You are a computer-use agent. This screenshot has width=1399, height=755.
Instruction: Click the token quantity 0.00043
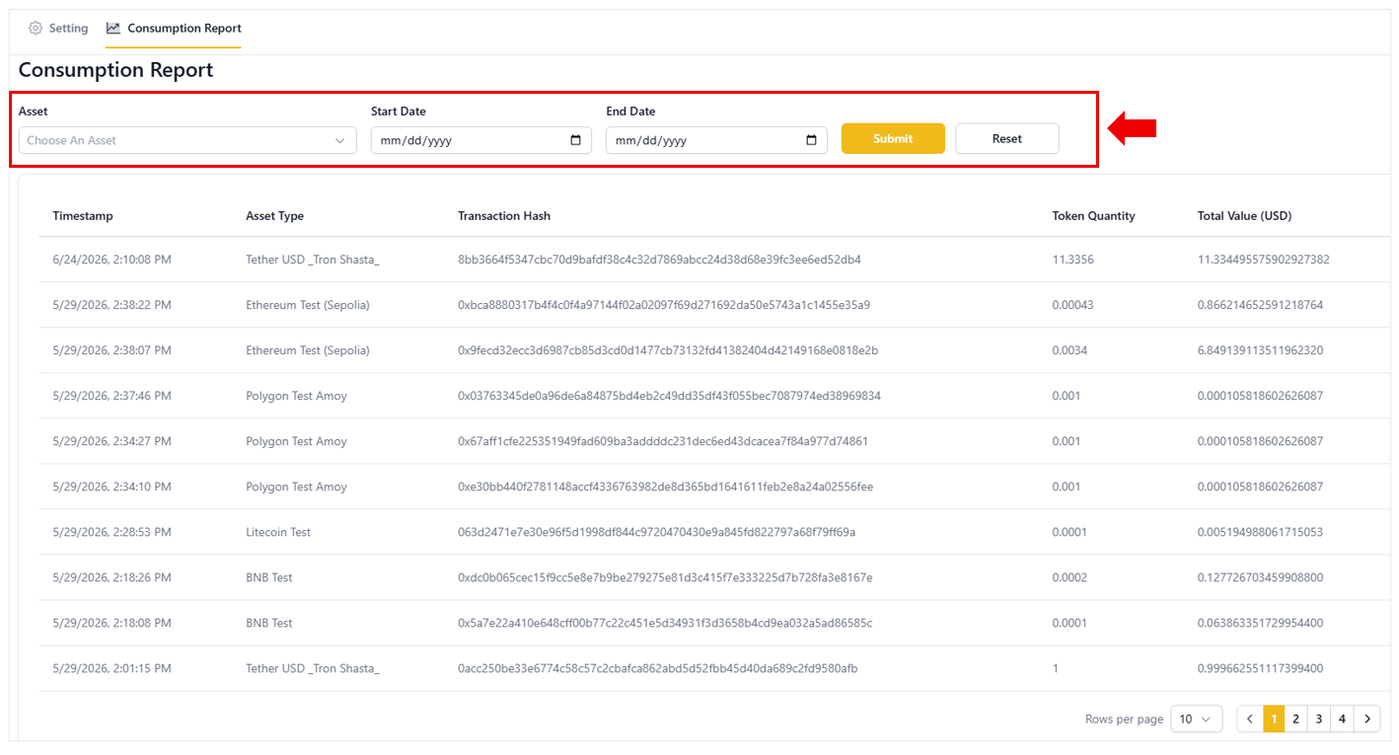click(x=1072, y=305)
